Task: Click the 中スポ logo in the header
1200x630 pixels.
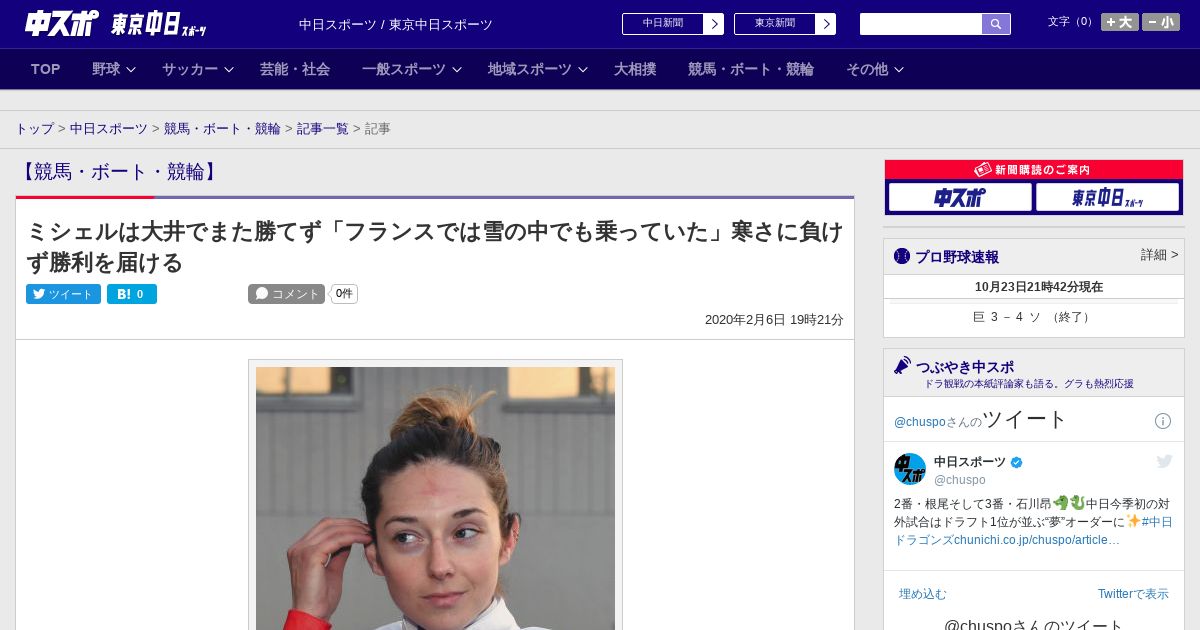Action: click(61, 23)
